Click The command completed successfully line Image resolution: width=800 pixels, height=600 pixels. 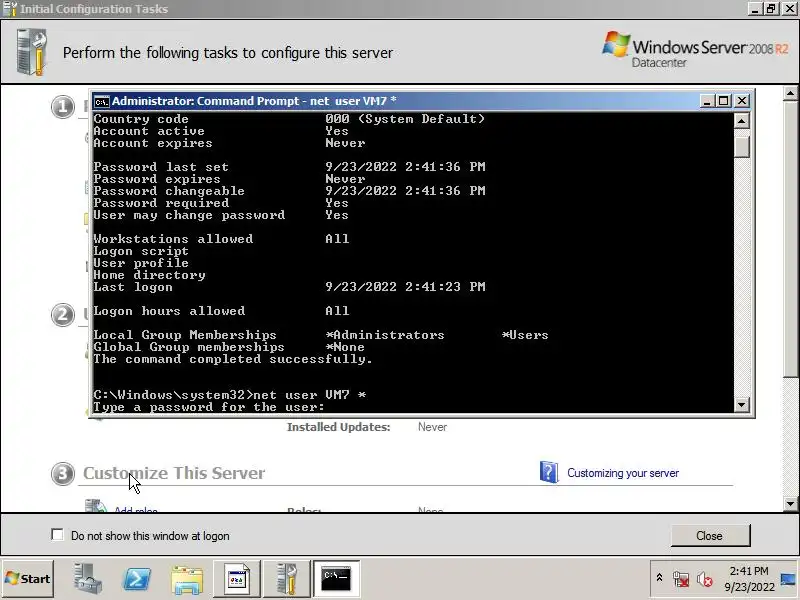(233, 359)
